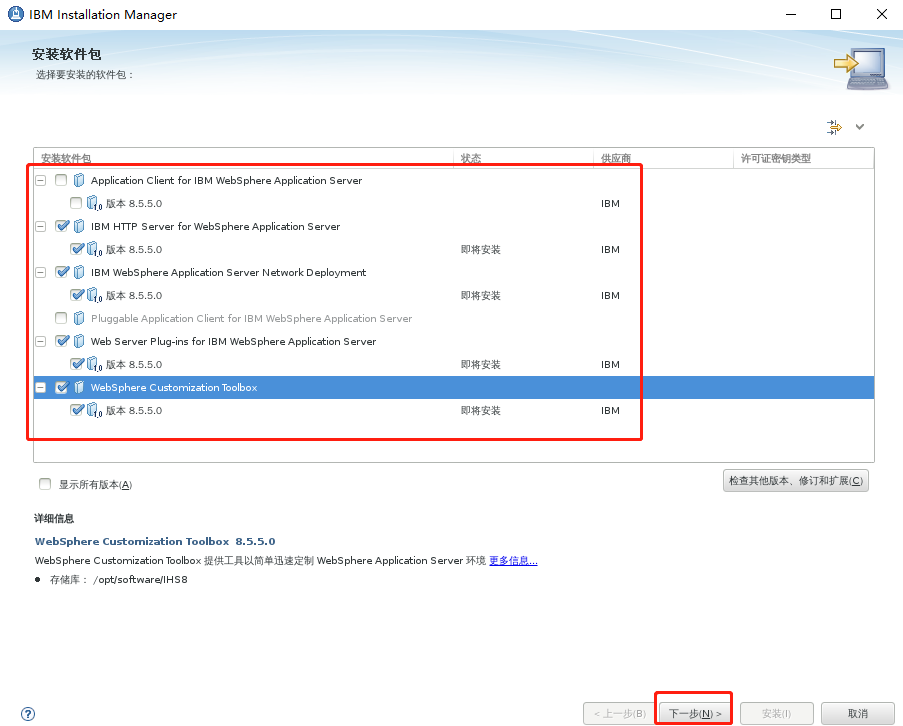903x726 pixels.
Task: Click the package icon beside Network Deployment entry
Action: 79,271
